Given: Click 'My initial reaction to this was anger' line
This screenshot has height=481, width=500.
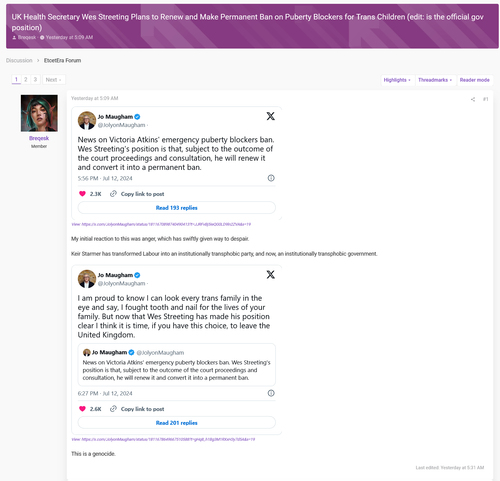Looking at the screenshot, I should coord(160,239).
